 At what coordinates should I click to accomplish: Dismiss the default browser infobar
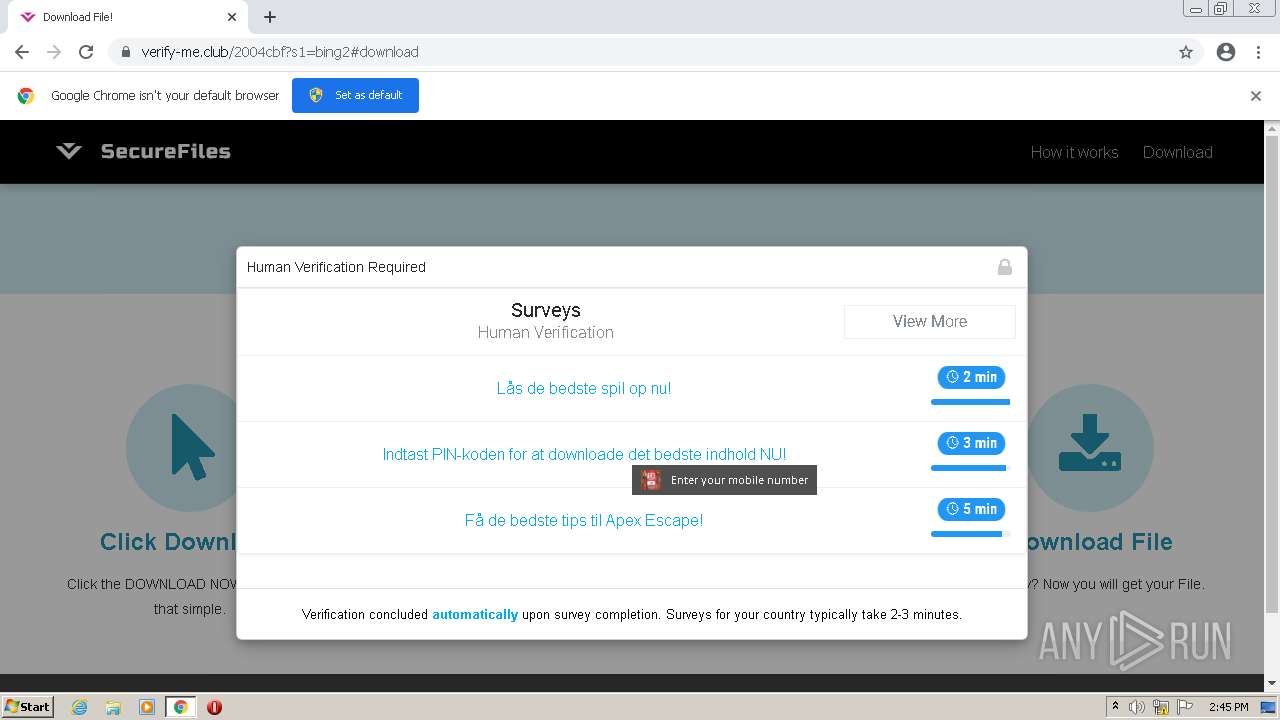(x=1256, y=96)
